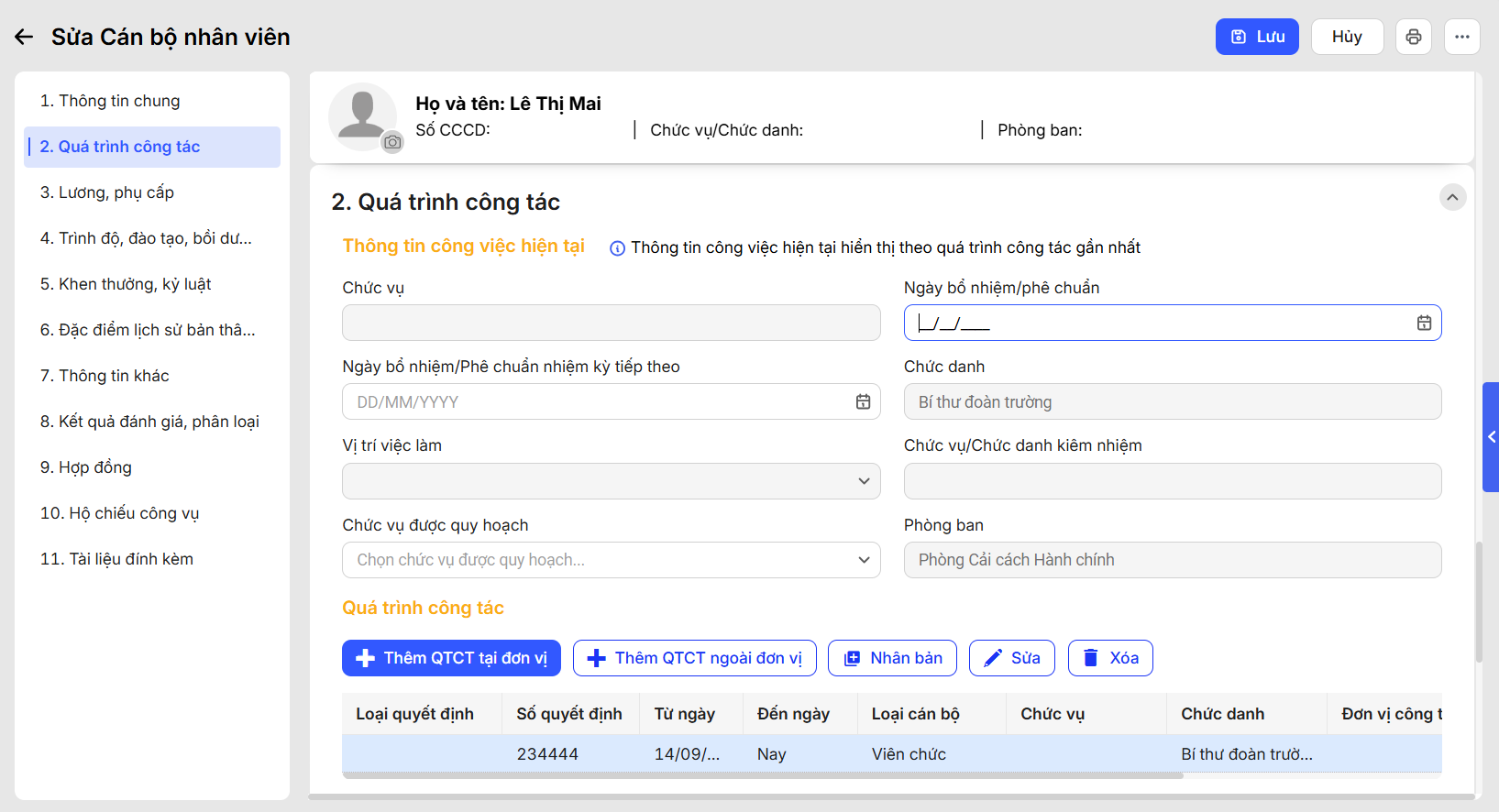Open calendar for Ngày bổ nhiệm/phê chuẩn

click(1424, 323)
